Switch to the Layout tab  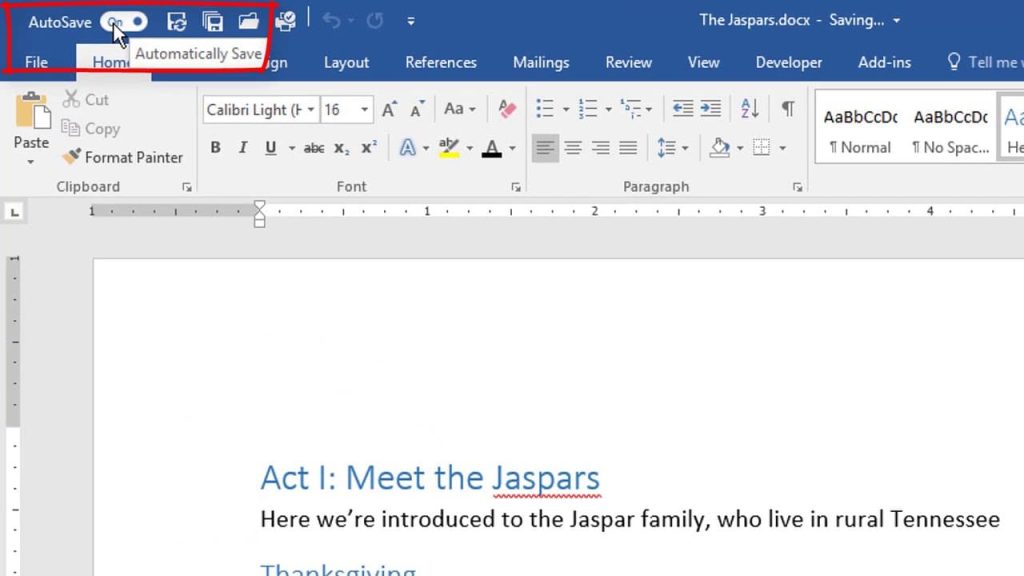pos(346,63)
